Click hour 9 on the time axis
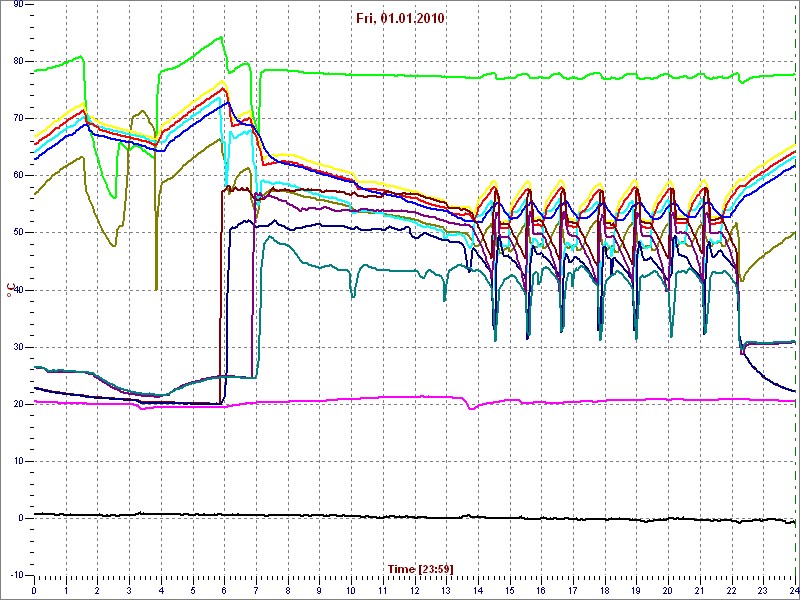 pyautogui.click(x=319, y=591)
